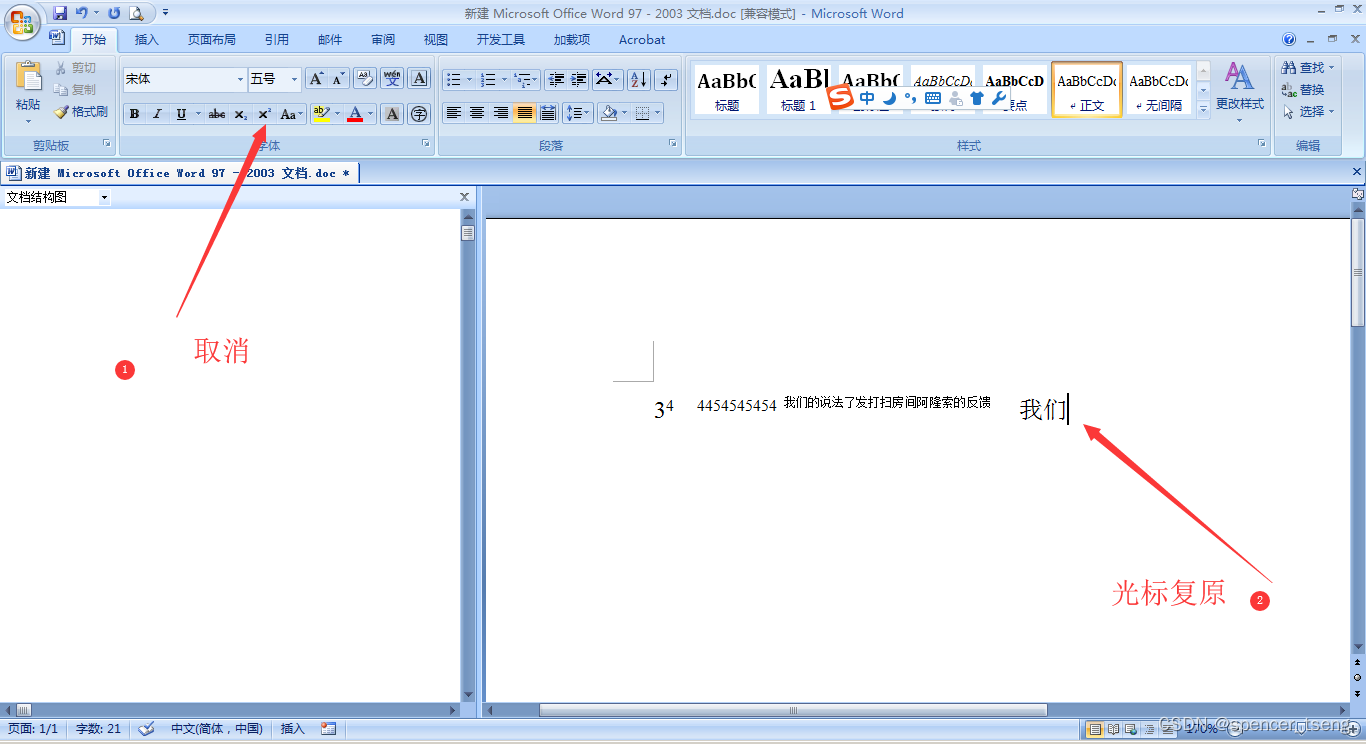
Task: Open print preview from Quick Access toolbar
Action: point(136,13)
